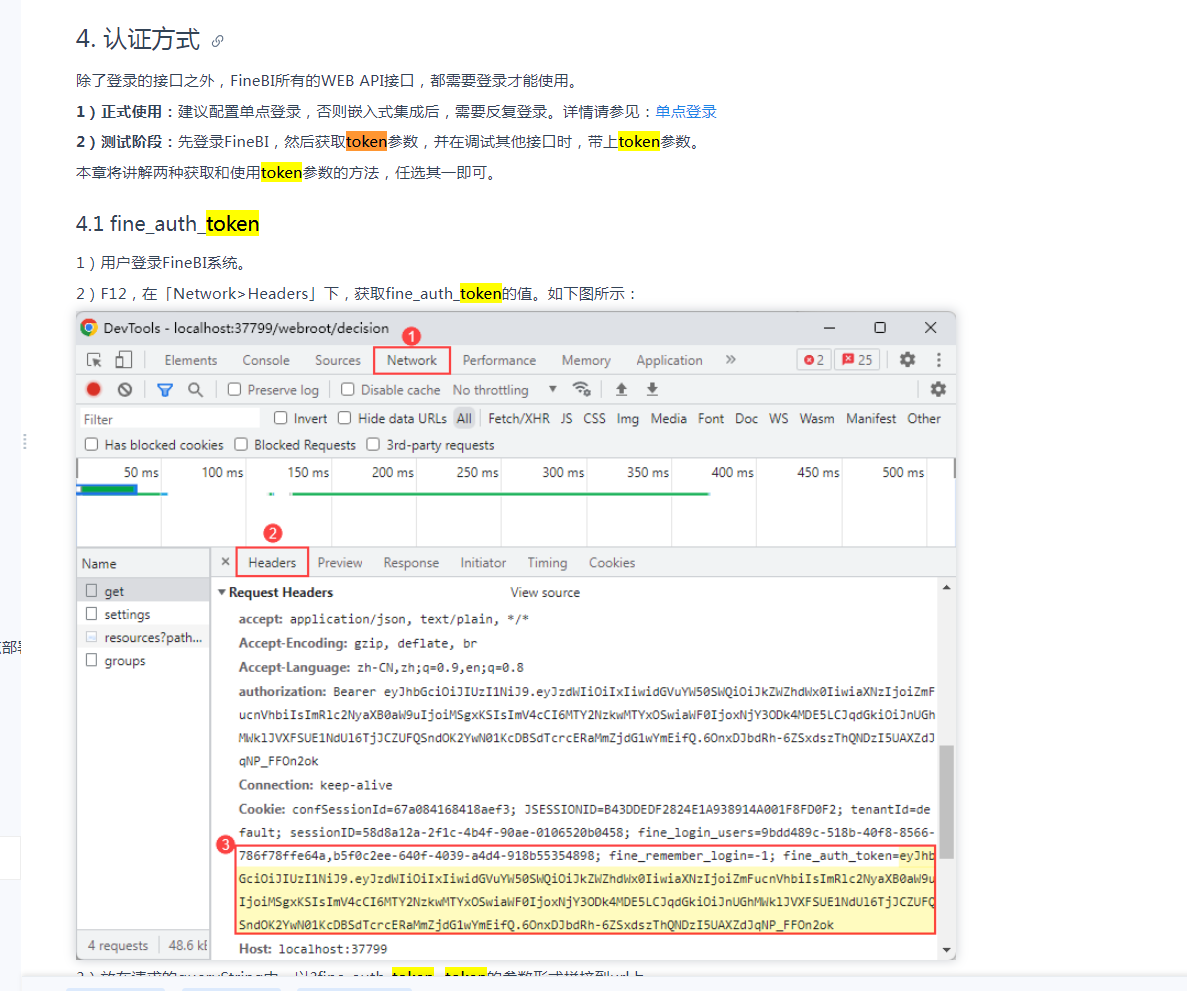Click the anchor link icon beside 认证方式 heading
The height and width of the screenshot is (991, 1187).
tap(217, 41)
